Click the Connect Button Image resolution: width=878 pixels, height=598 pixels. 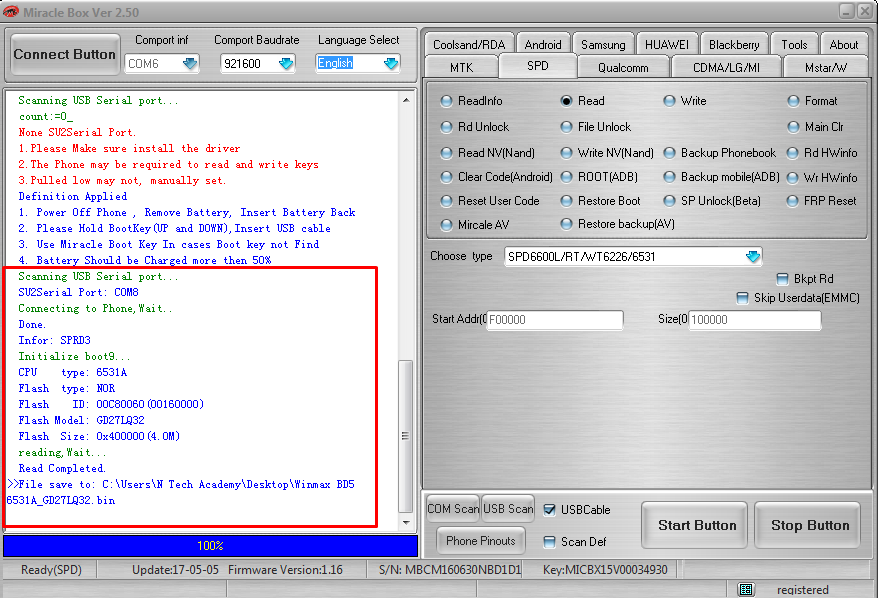64,54
